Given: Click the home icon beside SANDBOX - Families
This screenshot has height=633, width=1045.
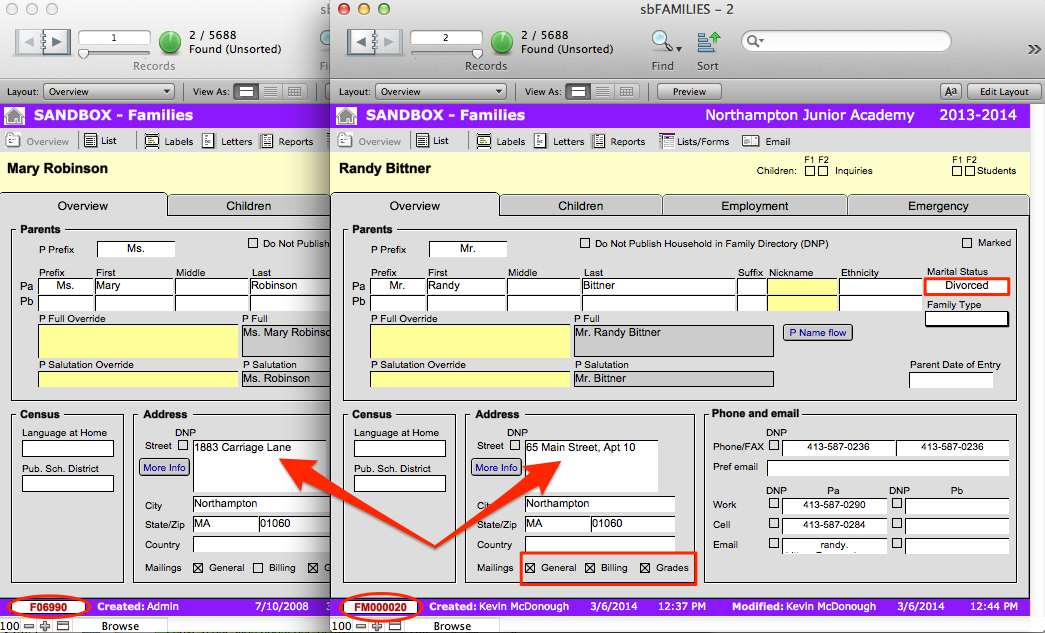Looking at the screenshot, I should pos(347,115).
